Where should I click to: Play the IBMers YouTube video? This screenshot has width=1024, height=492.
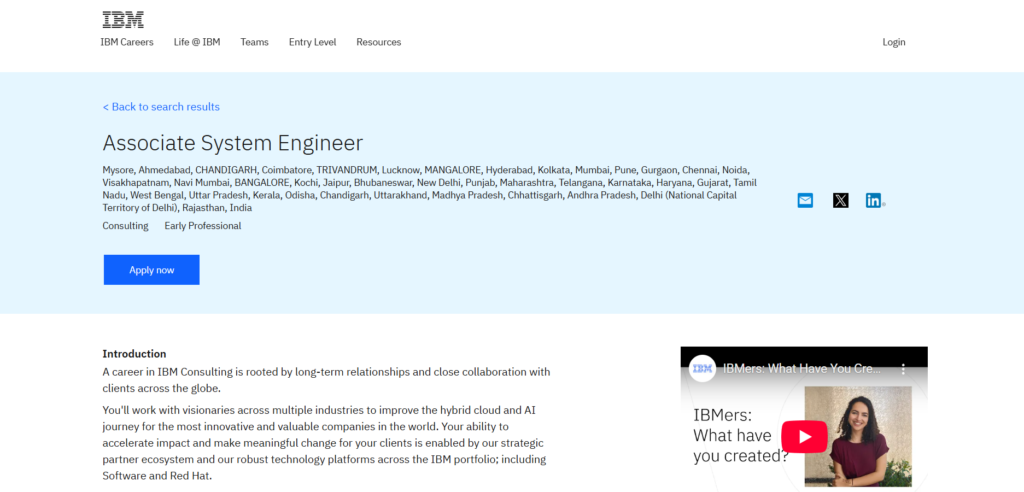pyautogui.click(x=804, y=437)
